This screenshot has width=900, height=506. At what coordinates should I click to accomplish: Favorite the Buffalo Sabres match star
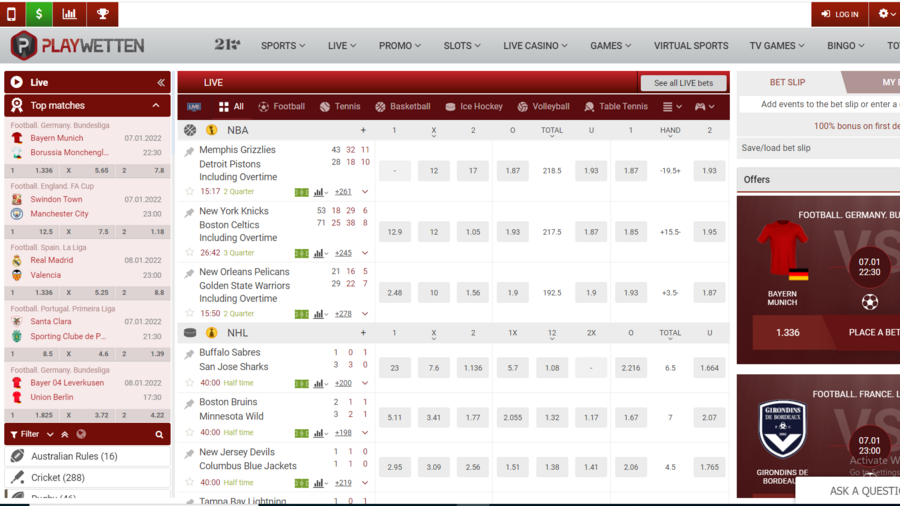[189, 383]
